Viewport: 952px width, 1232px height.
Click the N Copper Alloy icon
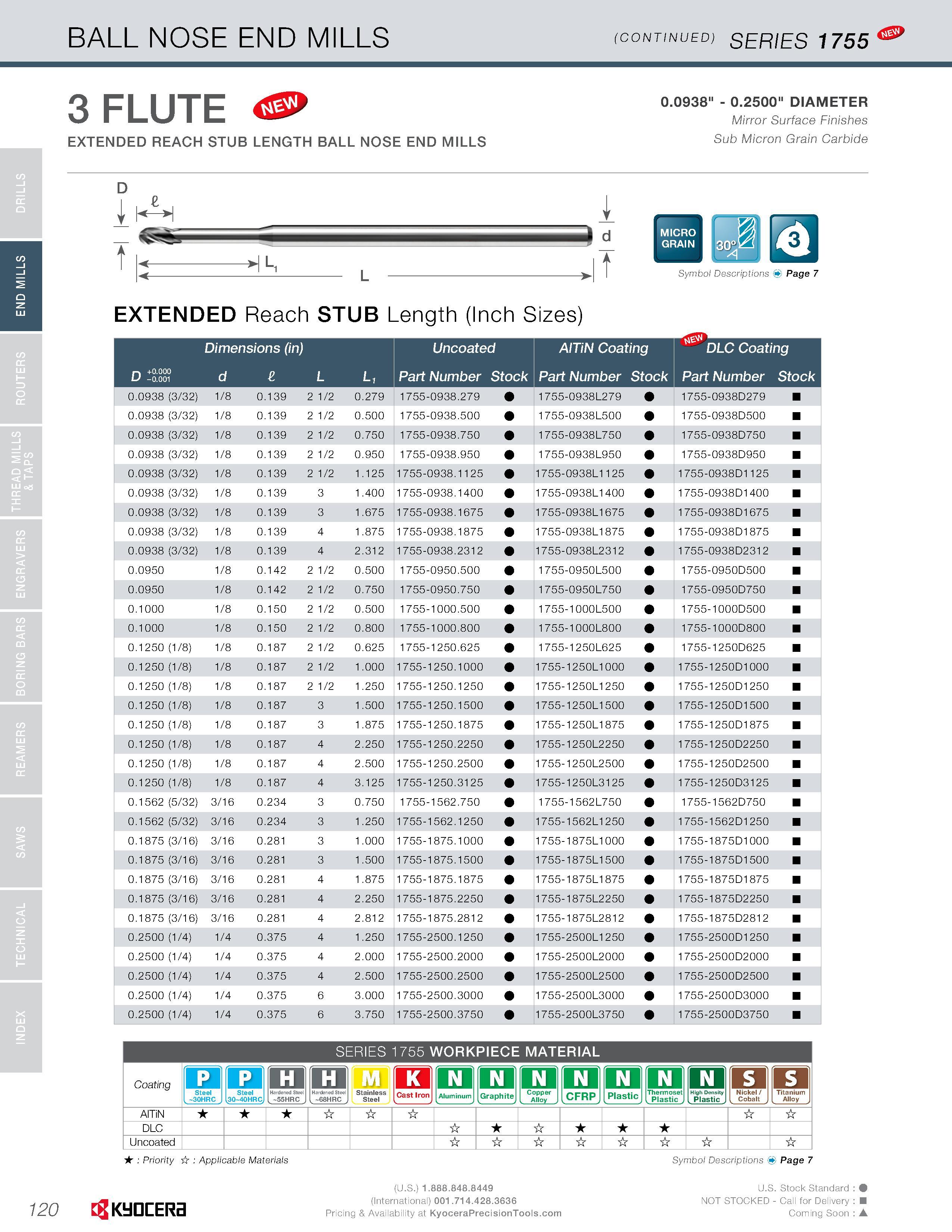539,1085
